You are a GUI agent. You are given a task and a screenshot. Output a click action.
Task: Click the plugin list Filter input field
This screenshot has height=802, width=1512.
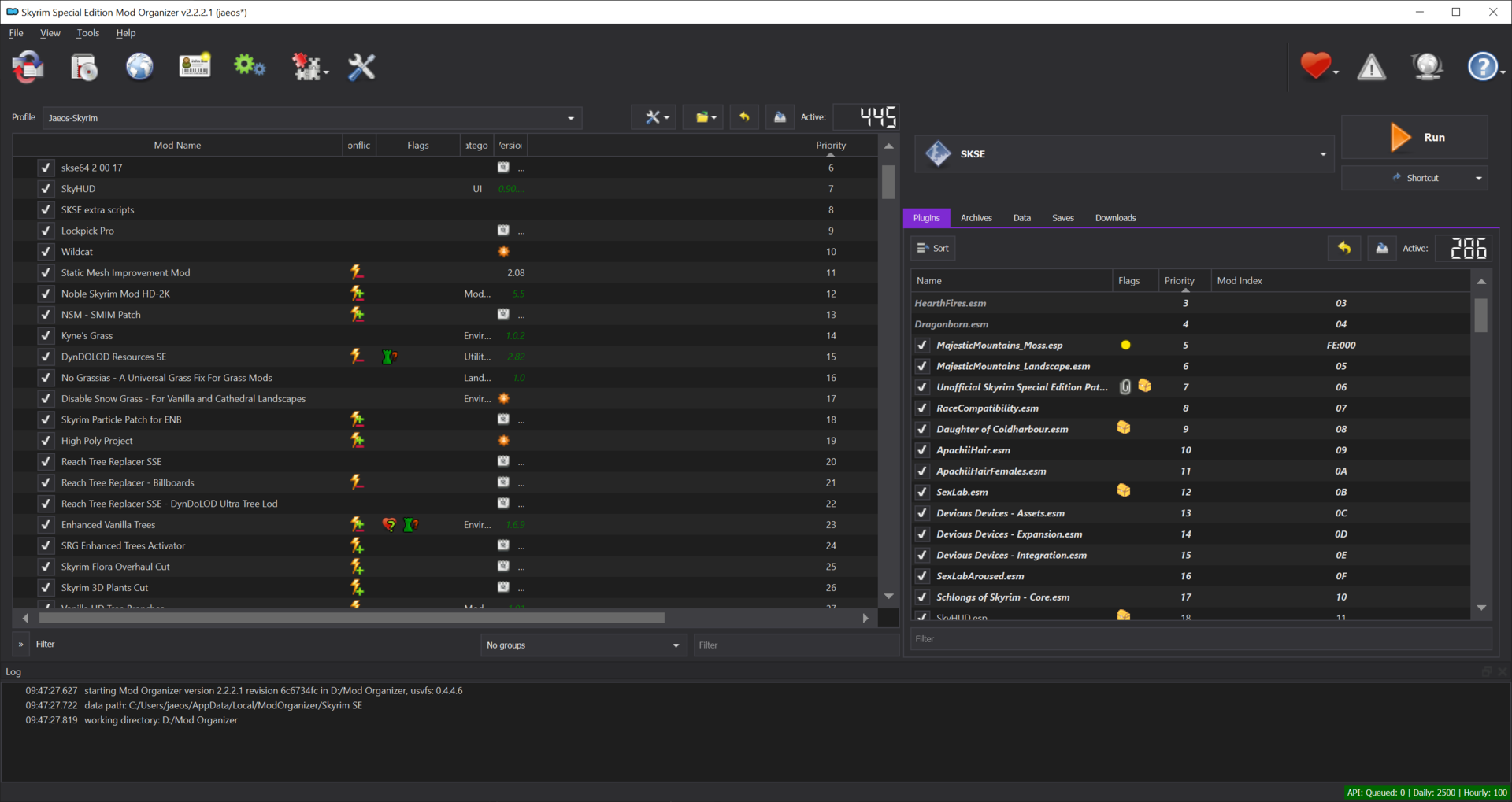1201,639
